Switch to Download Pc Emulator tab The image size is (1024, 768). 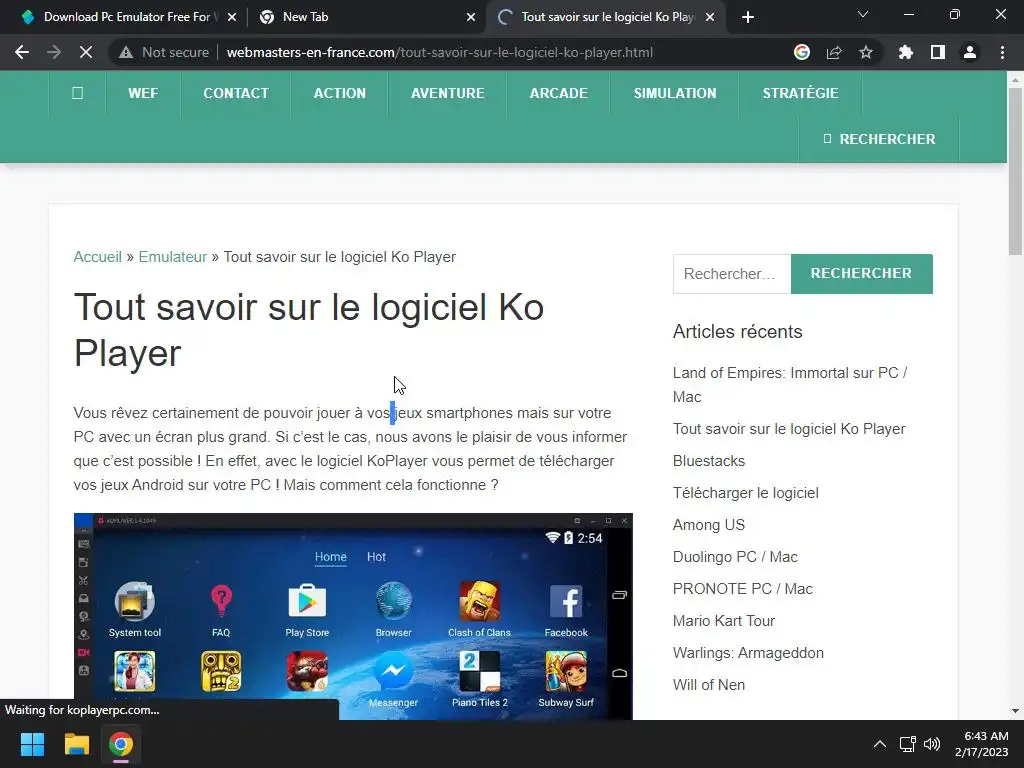coord(124,17)
